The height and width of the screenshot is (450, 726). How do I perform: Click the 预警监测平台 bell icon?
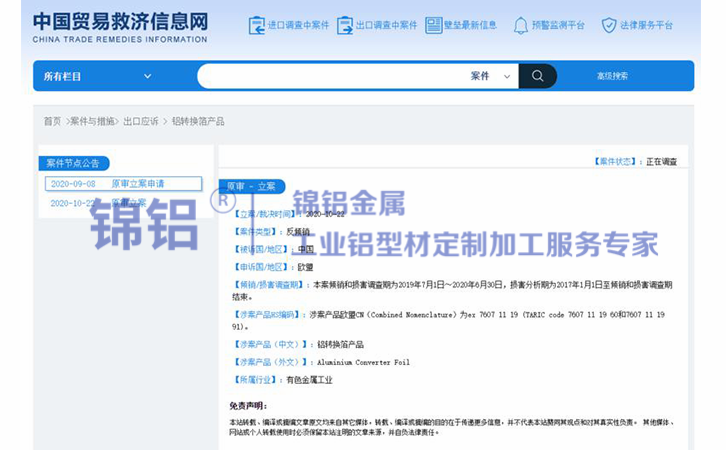point(521,25)
